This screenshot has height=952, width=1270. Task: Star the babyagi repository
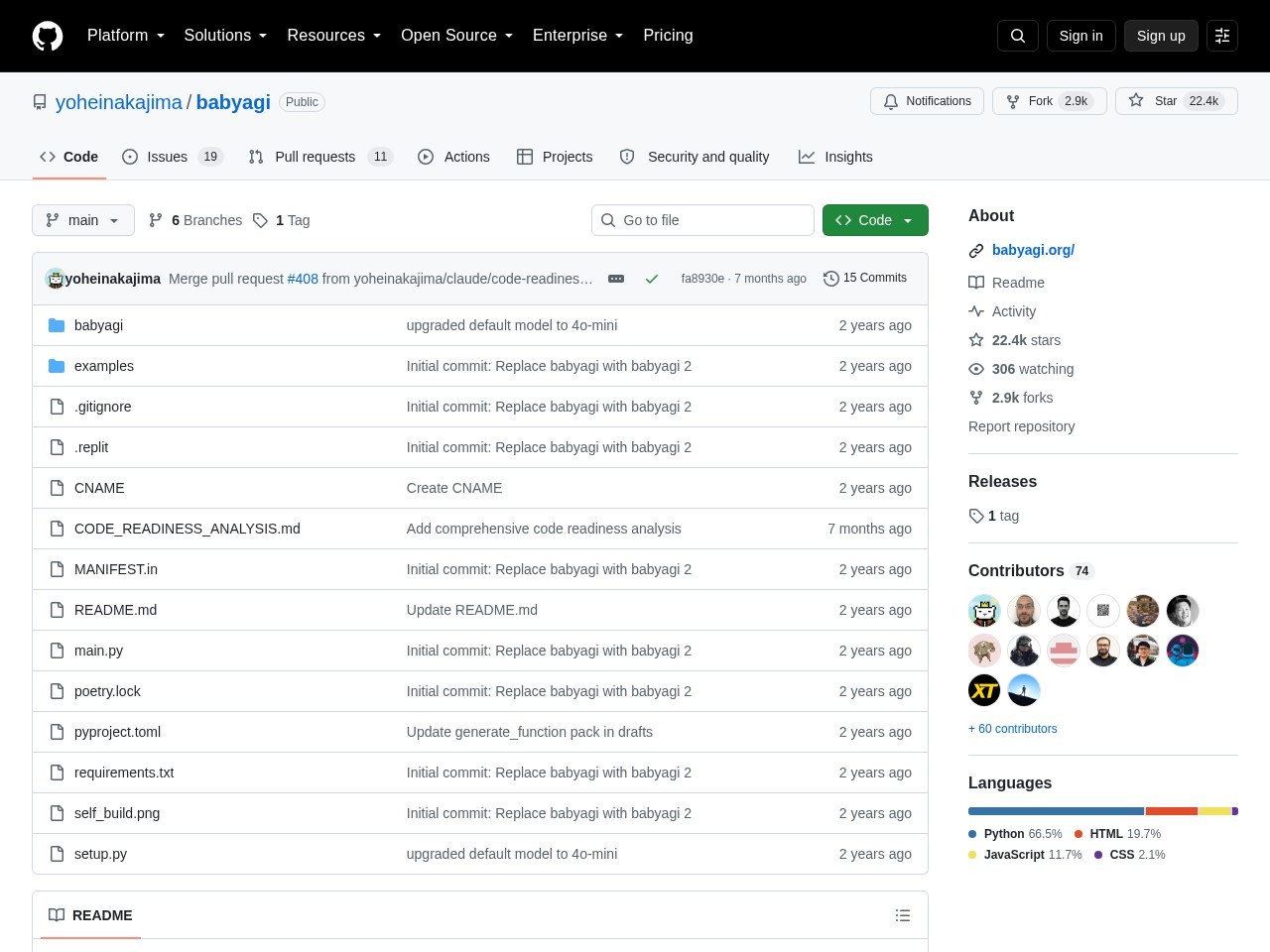pos(1177,101)
